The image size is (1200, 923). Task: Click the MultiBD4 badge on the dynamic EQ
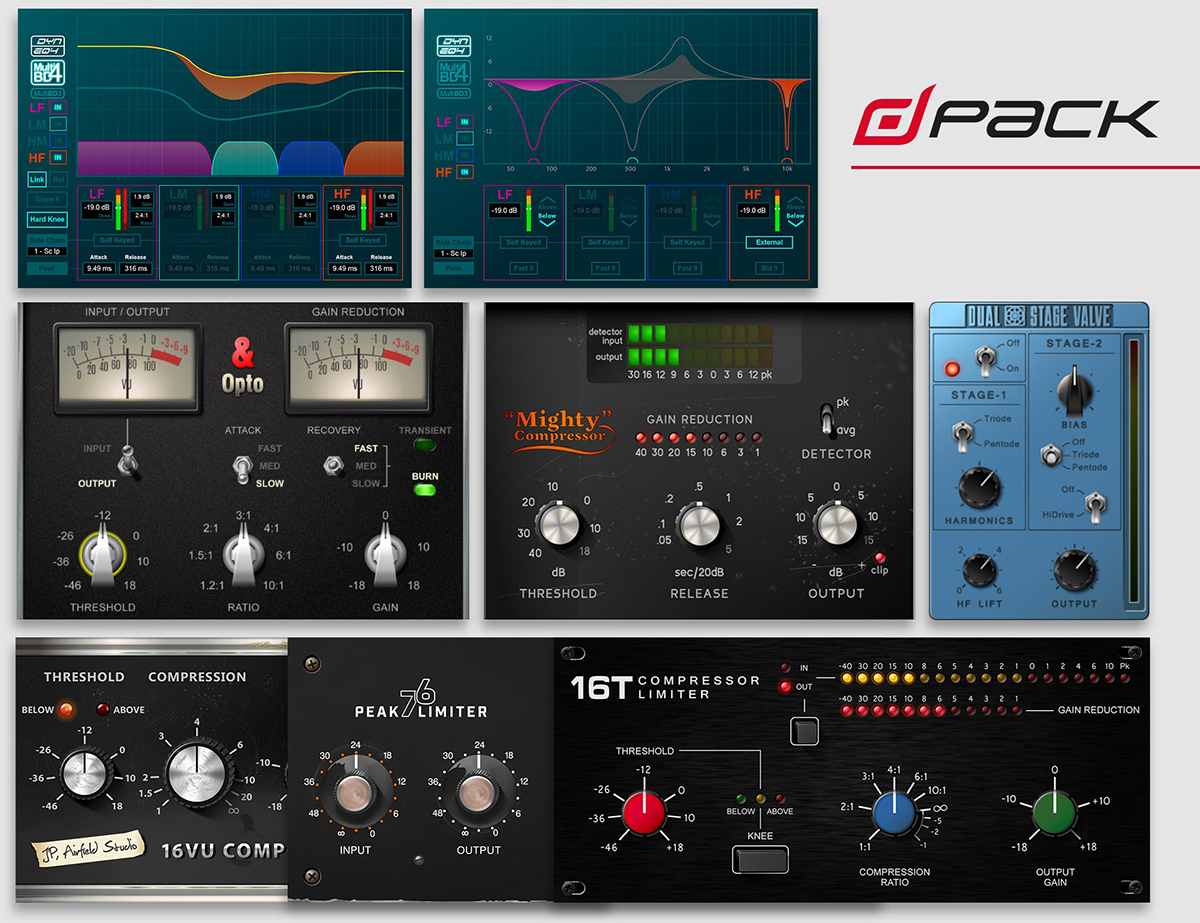coord(47,73)
